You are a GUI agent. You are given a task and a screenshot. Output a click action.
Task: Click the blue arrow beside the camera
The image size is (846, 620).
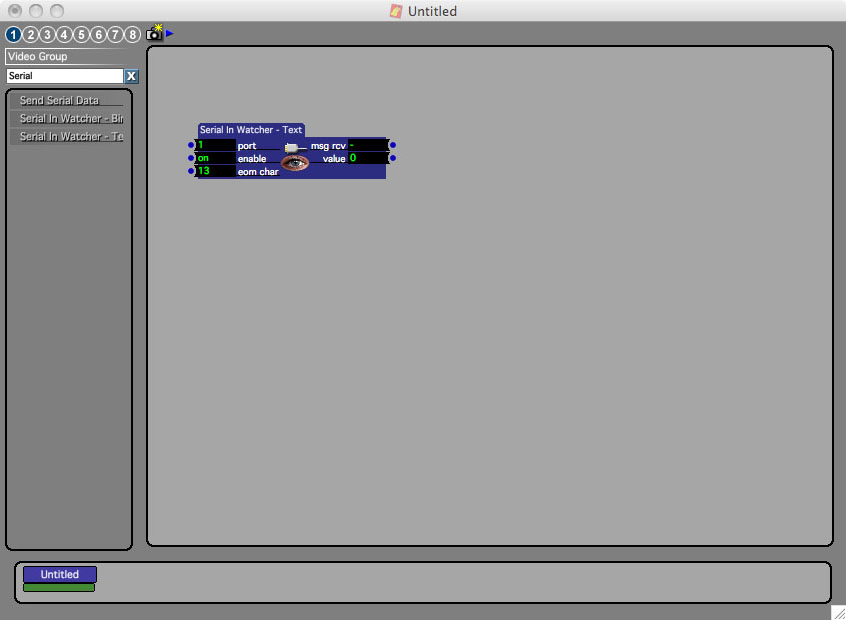tap(170, 33)
